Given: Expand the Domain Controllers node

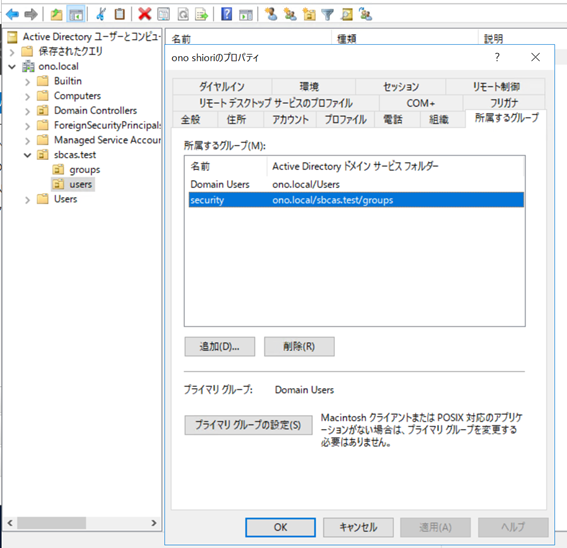Looking at the screenshot, I should (x=27, y=111).
